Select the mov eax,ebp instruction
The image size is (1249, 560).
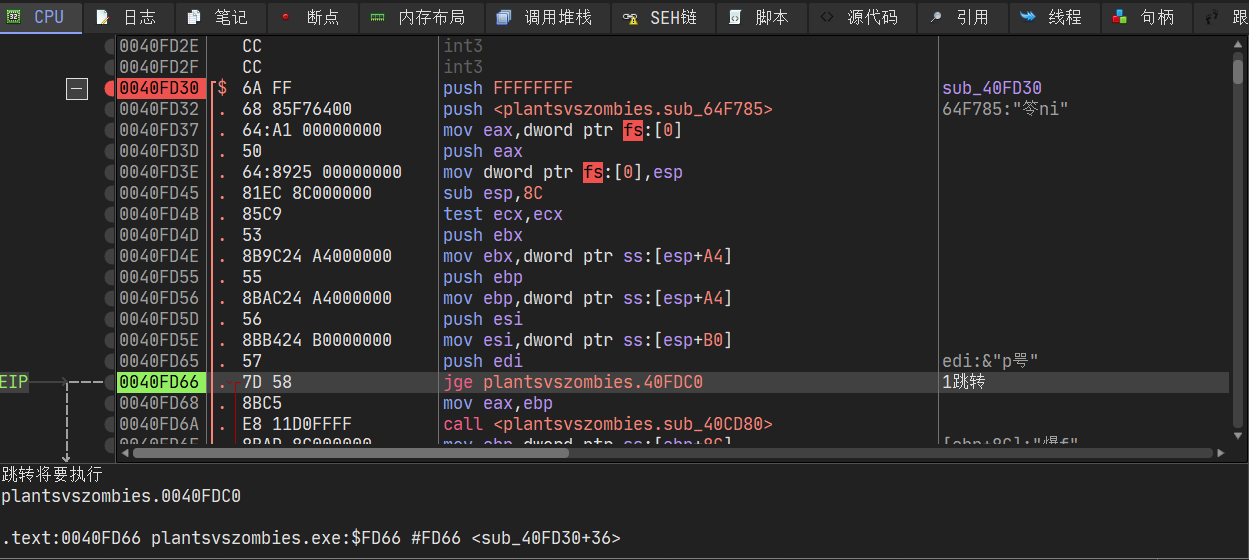498,403
